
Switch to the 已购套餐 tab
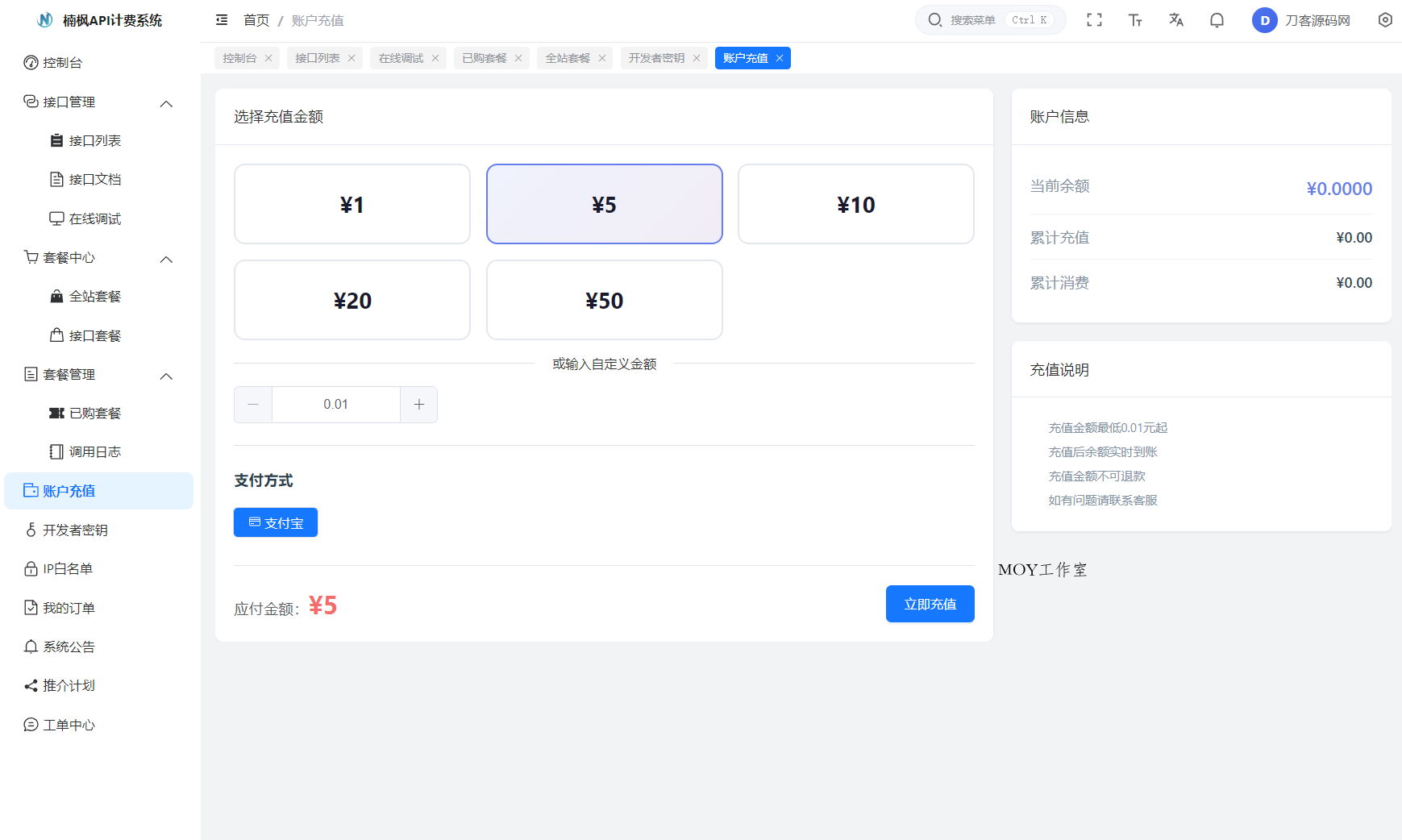[485, 57]
